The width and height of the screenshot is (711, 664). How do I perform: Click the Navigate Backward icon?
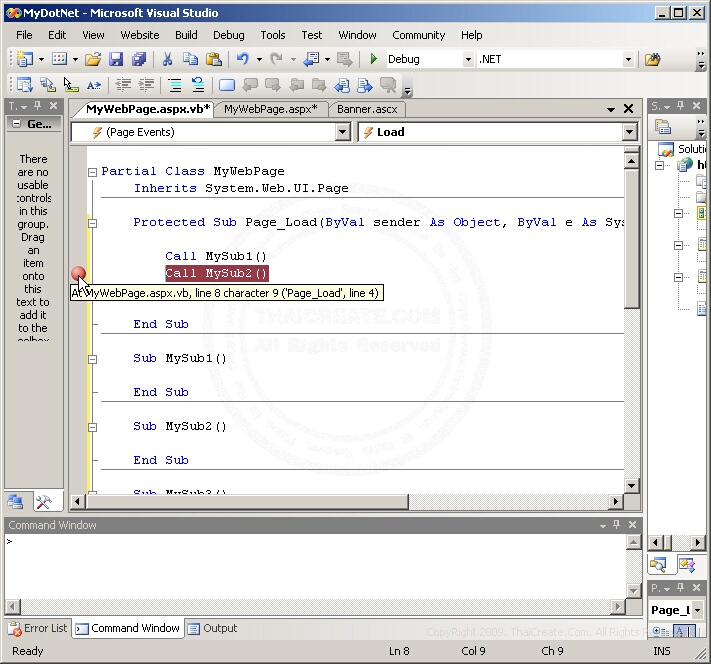point(312,59)
